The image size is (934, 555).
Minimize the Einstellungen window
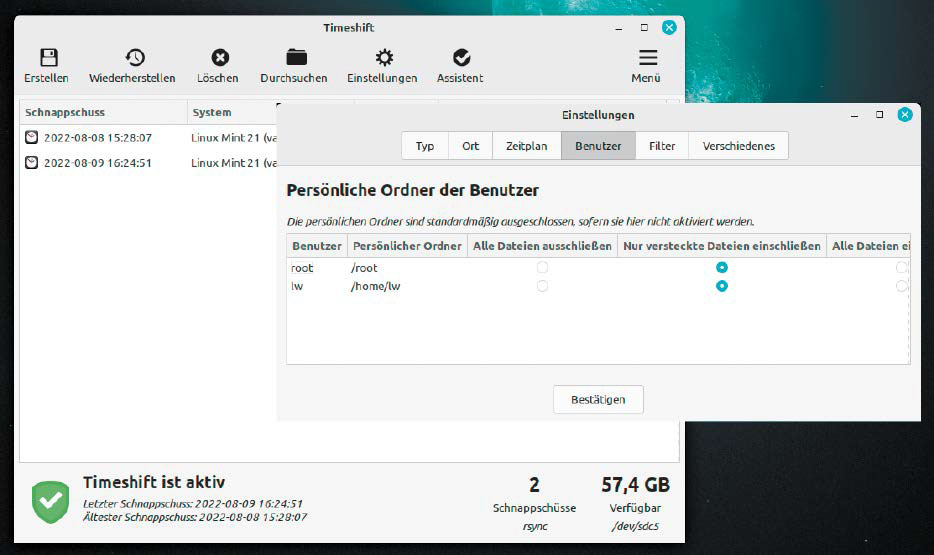pos(854,115)
